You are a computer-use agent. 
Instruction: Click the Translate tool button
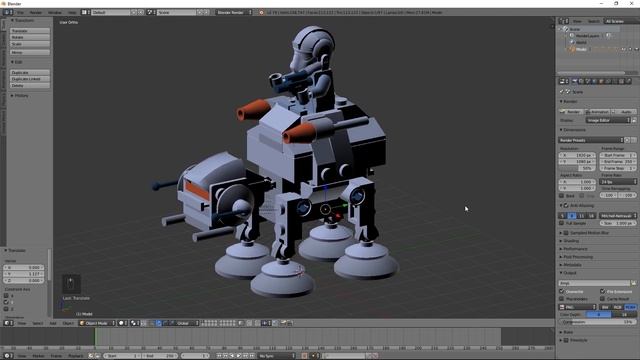(x=30, y=31)
